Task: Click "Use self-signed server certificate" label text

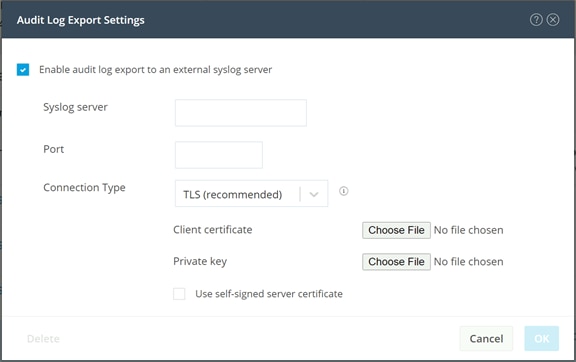Action: pyautogui.click(x=269, y=294)
